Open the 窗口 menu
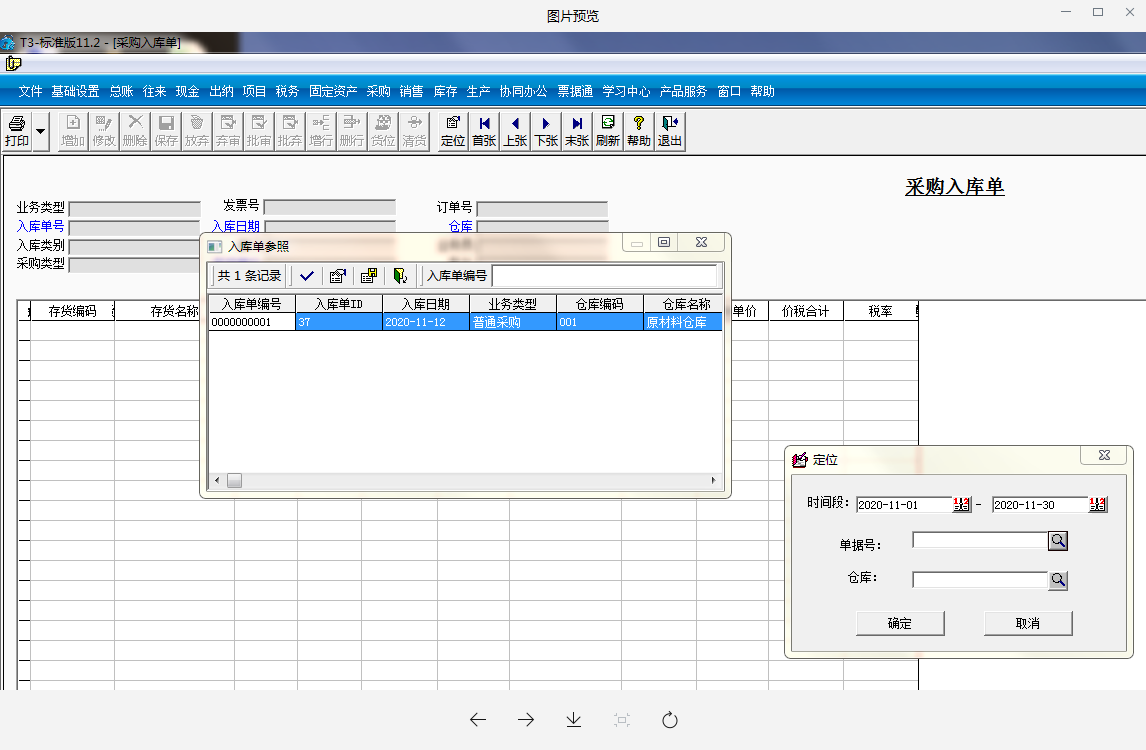This screenshot has height=750, width=1146. coord(729,91)
